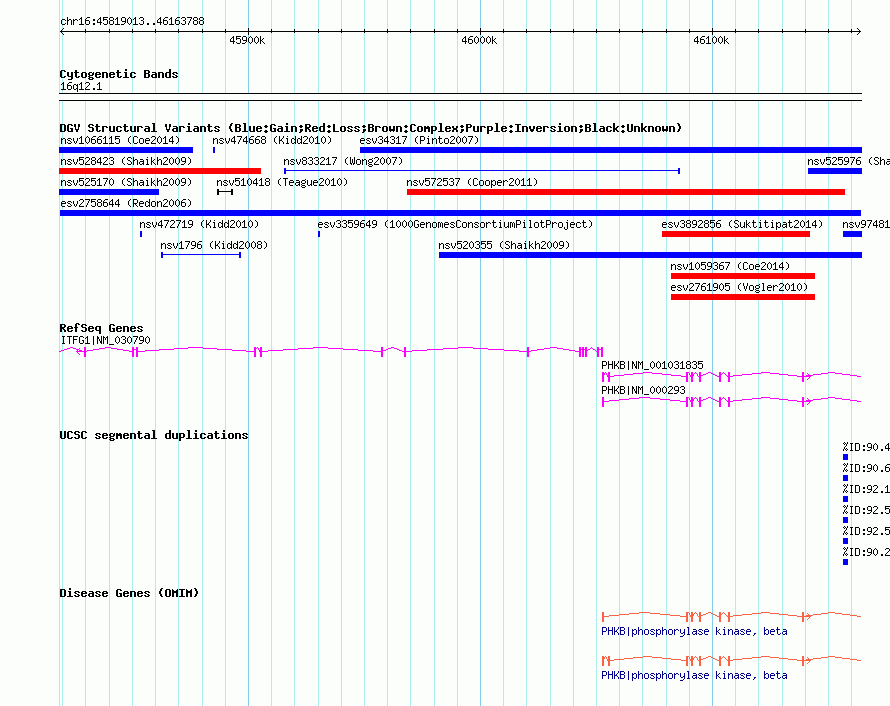Image resolution: width=890 pixels, height=706 pixels.
Task: Click the Disease Genes (OMIM) track title
Action: [129, 593]
